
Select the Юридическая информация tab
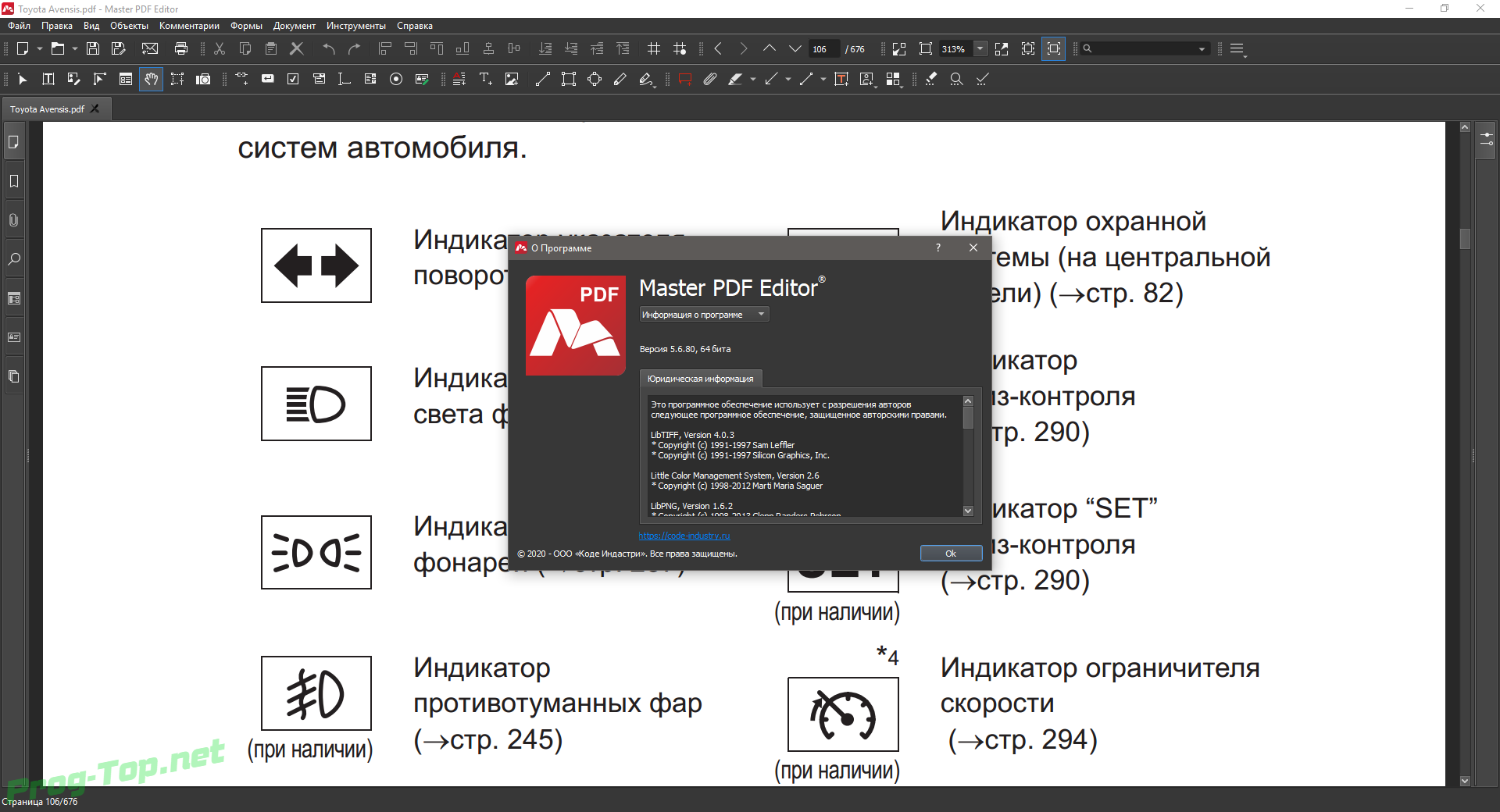(701, 379)
